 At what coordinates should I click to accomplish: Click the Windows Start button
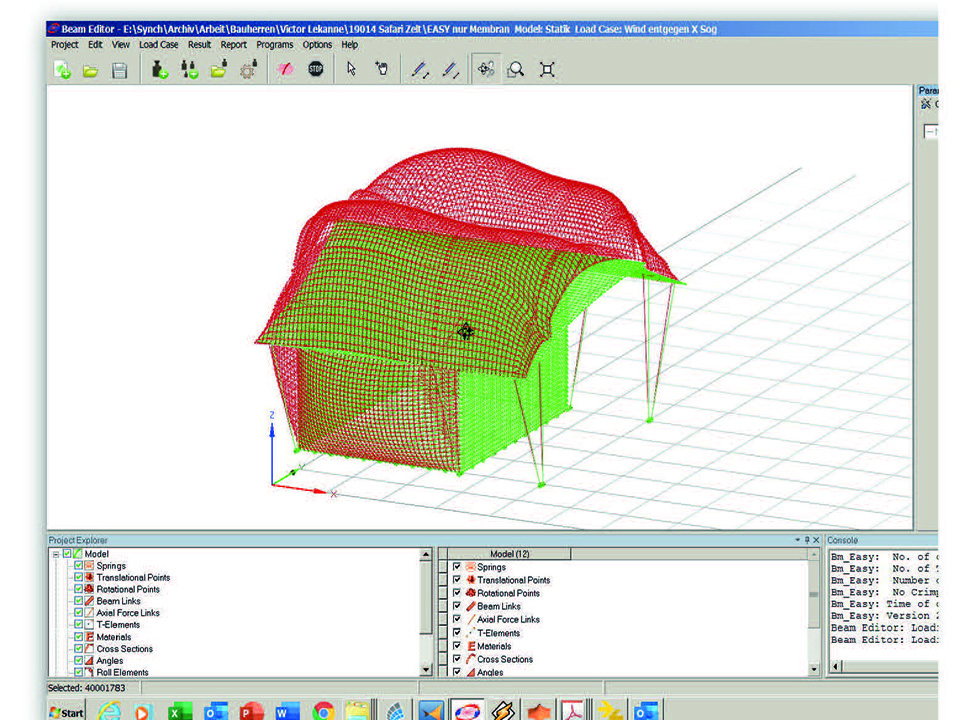click(x=67, y=712)
